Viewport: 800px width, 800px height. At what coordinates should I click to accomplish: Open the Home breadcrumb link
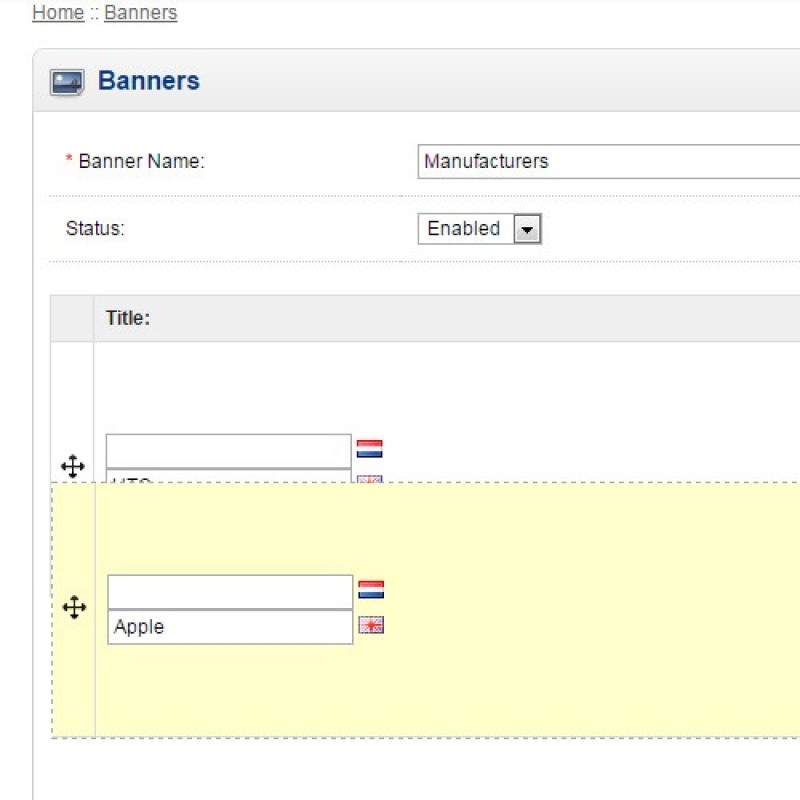pyautogui.click(x=57, y=12)
